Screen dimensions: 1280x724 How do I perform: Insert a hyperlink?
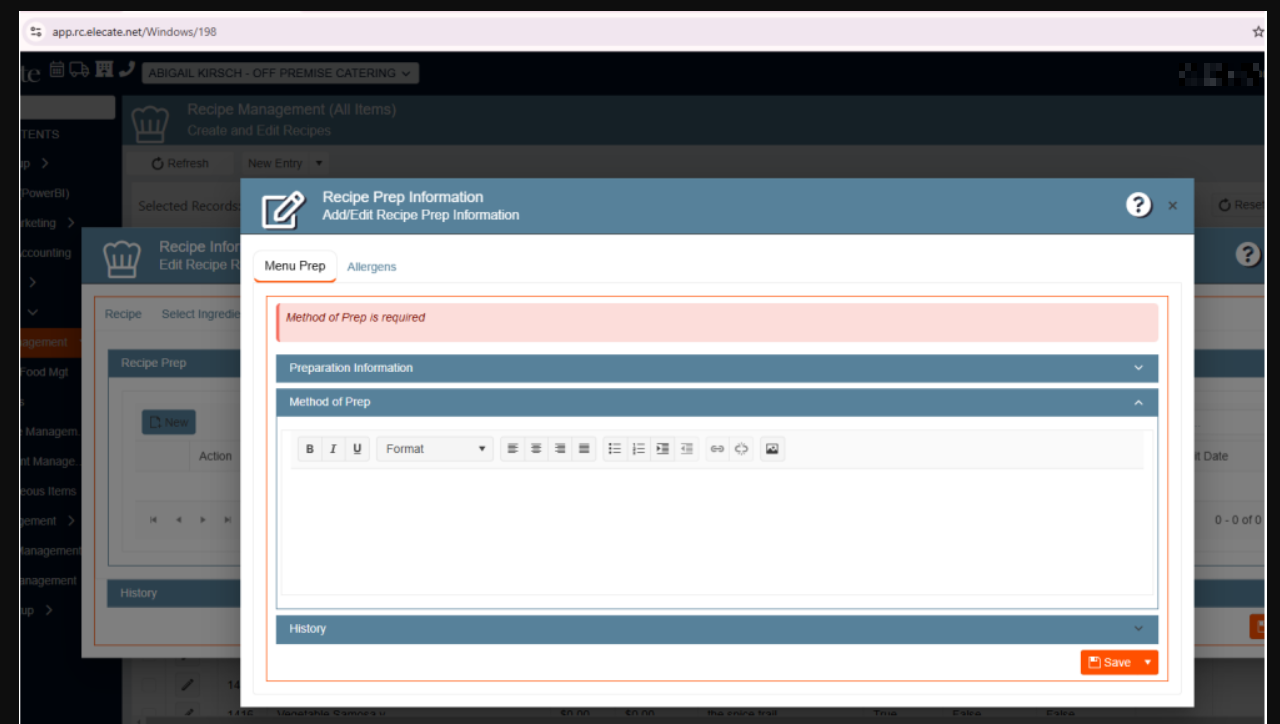tap(717, 449)
